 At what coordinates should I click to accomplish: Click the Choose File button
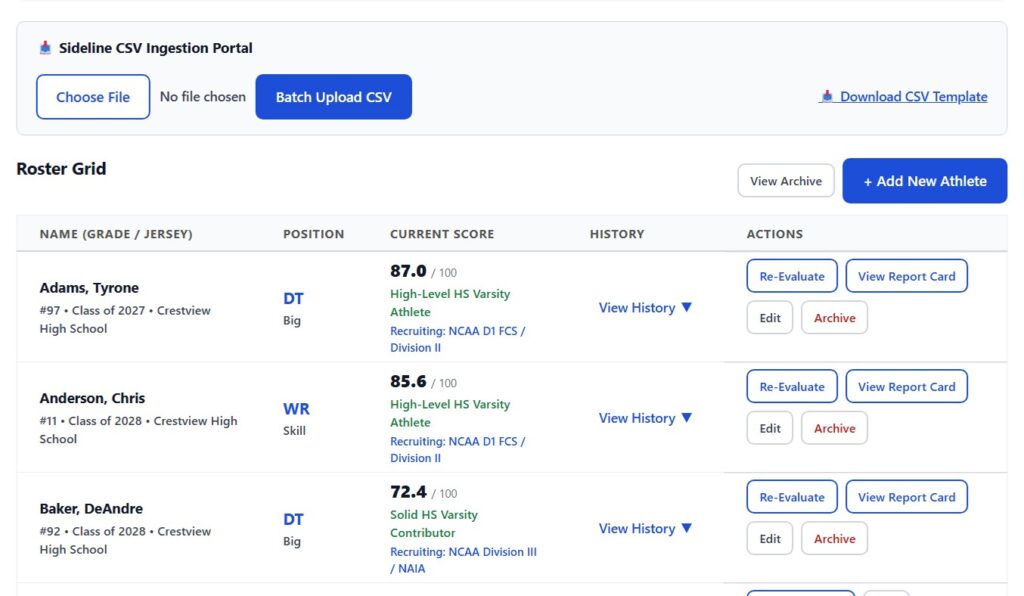pyautogui.click(x=93, y=97)
